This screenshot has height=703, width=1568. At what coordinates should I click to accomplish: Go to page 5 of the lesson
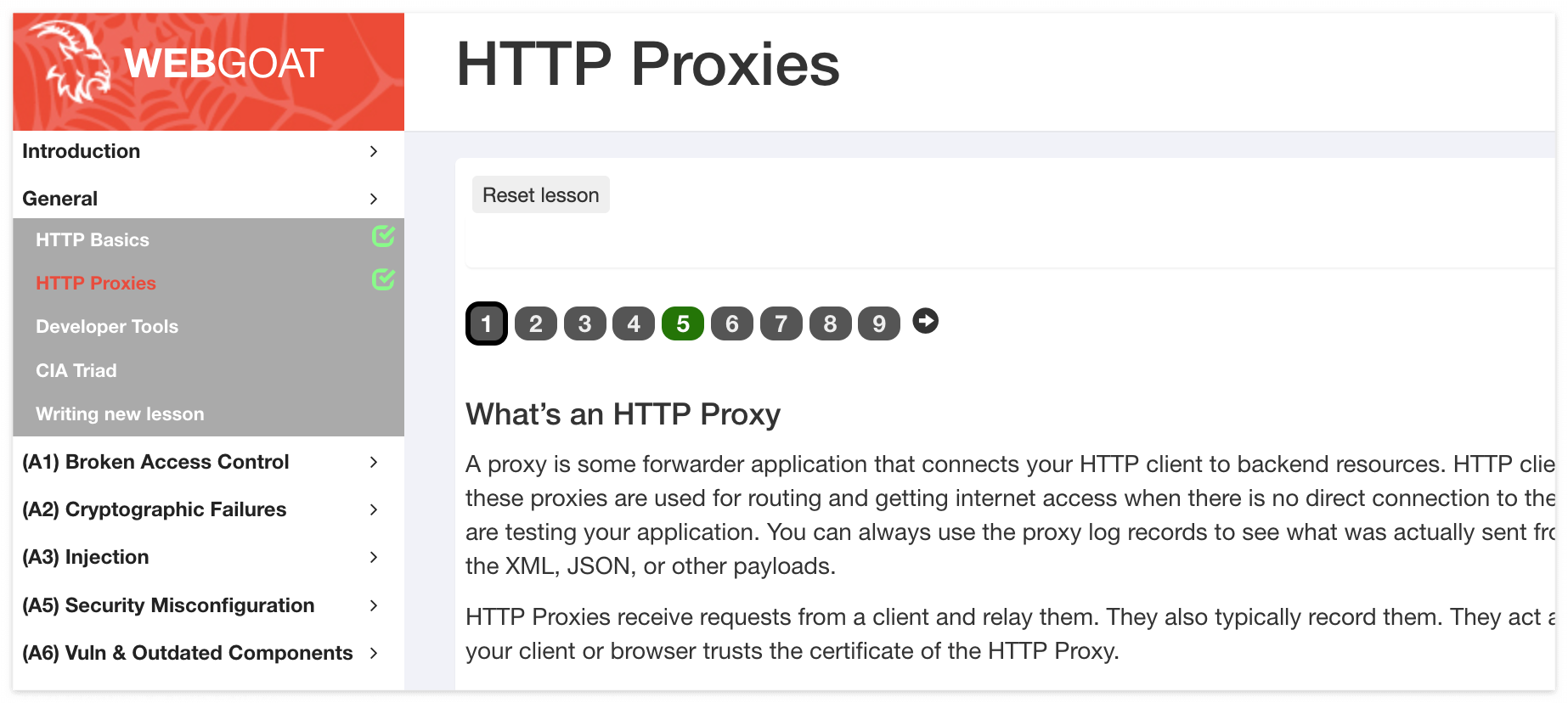[683, 323]
